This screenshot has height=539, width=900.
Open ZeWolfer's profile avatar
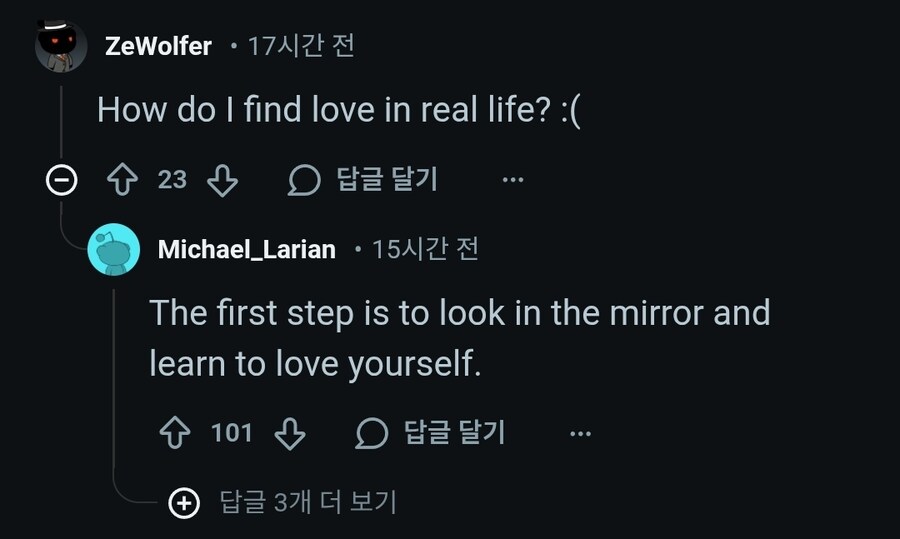(61, 46)
